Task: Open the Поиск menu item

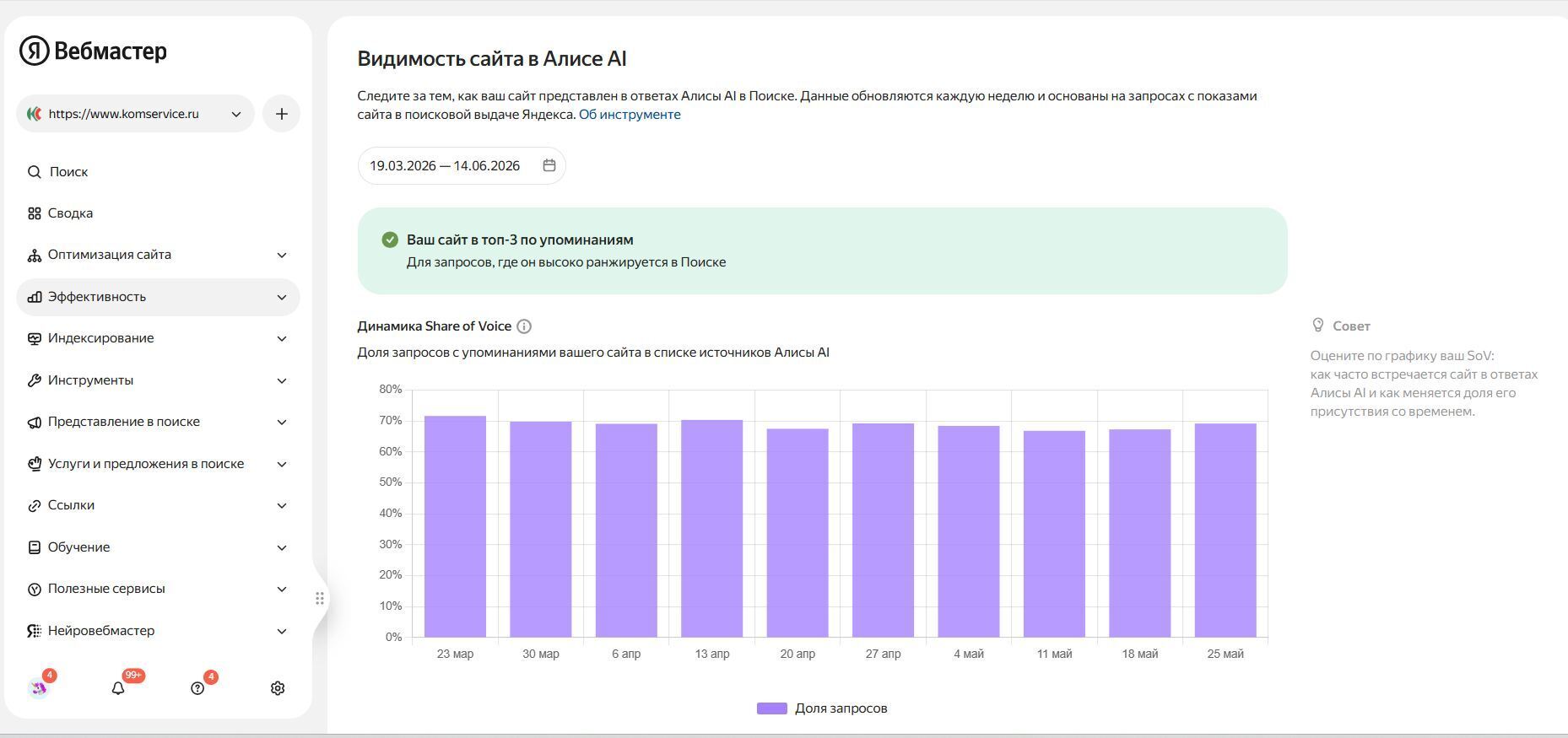Action: pos(68,172)
